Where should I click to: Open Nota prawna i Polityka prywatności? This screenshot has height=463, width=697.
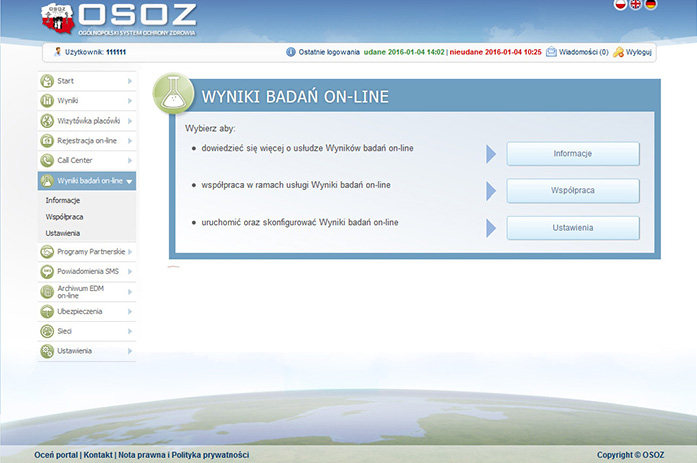tap(184, 455)
